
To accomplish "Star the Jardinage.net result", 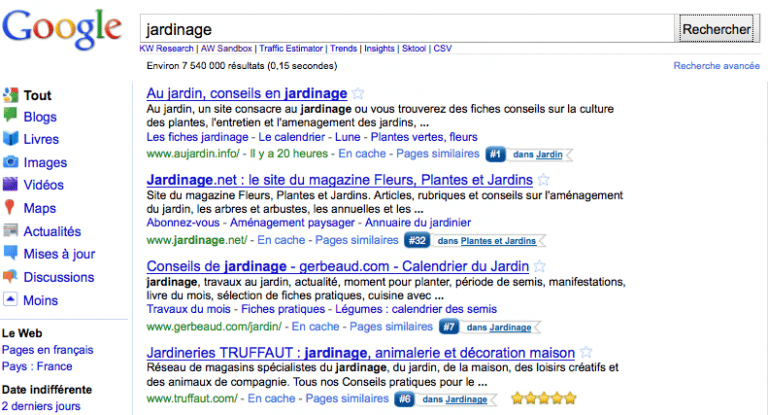I will click(x=543, y=179).
